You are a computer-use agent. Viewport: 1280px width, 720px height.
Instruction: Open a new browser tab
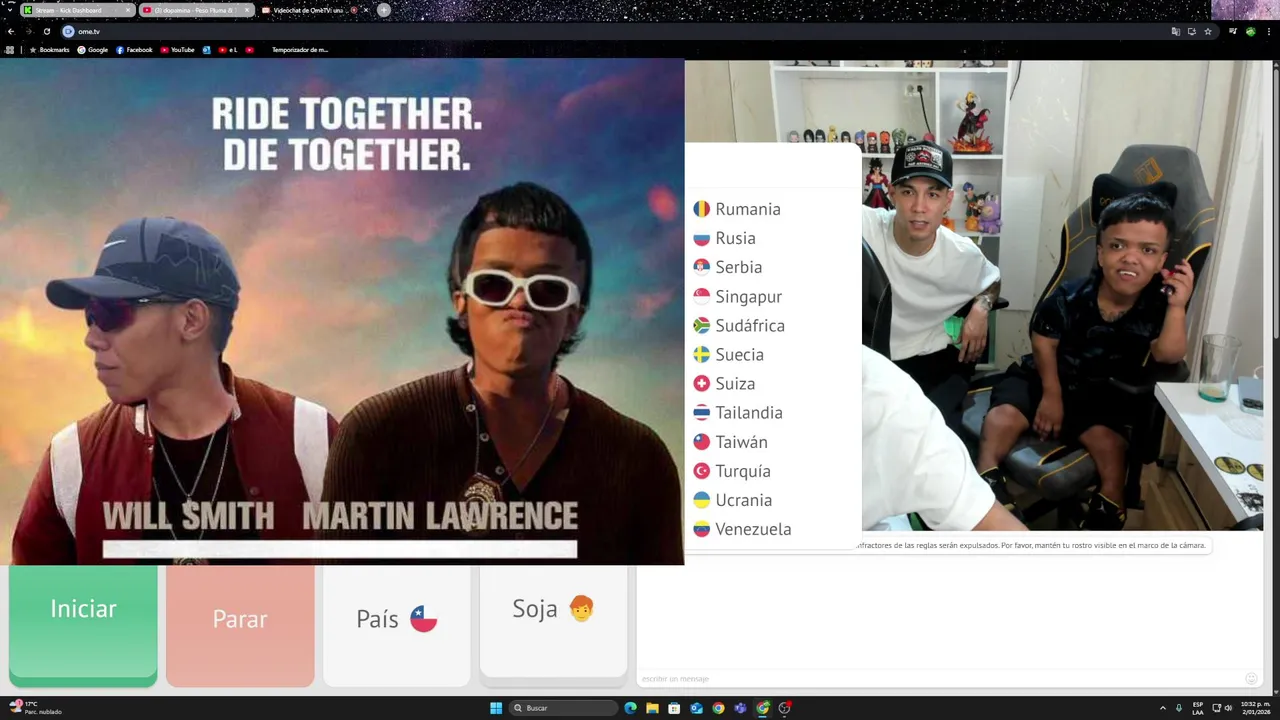(x=383, y=10)
